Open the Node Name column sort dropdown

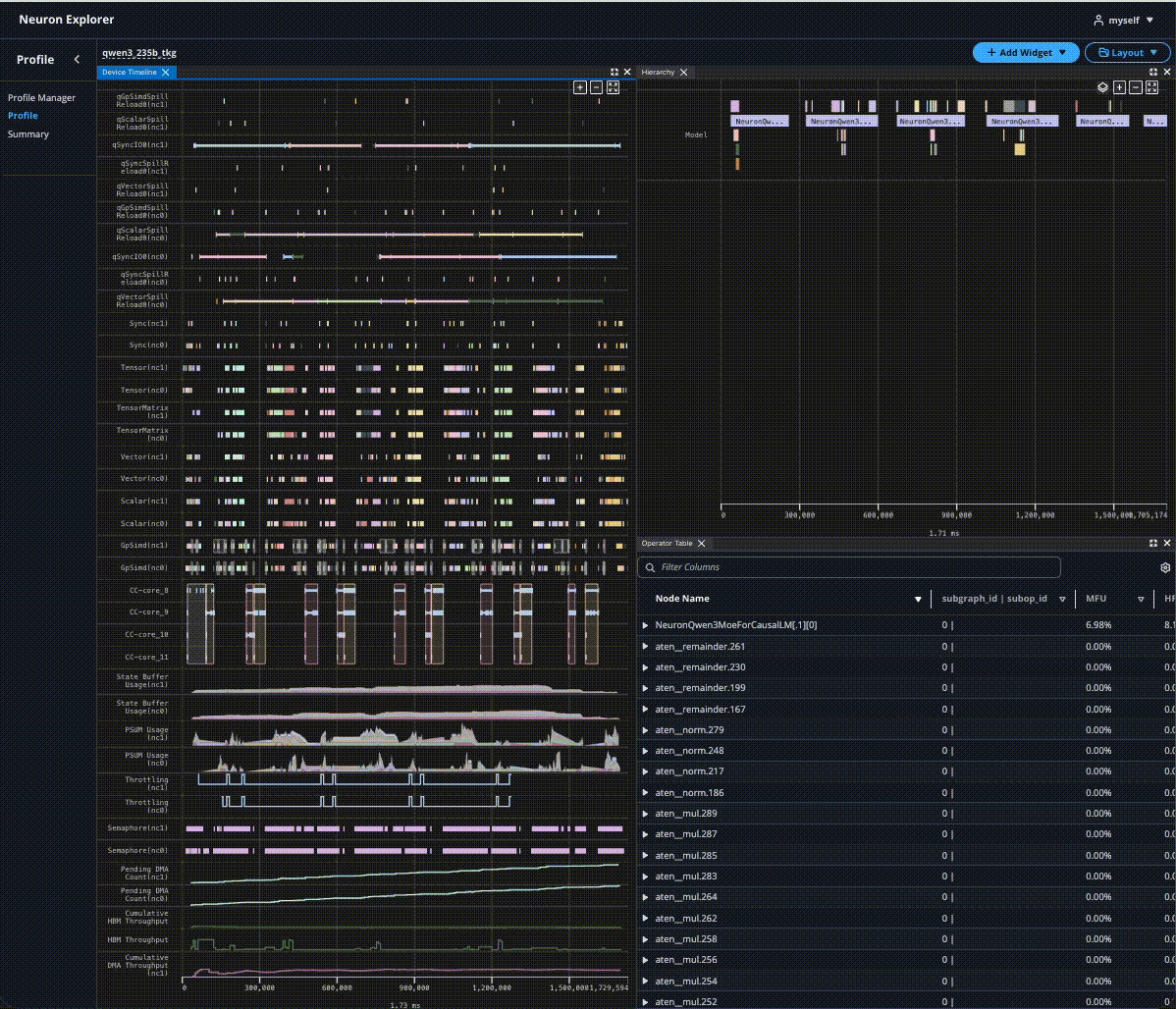(x=918, y=599)
